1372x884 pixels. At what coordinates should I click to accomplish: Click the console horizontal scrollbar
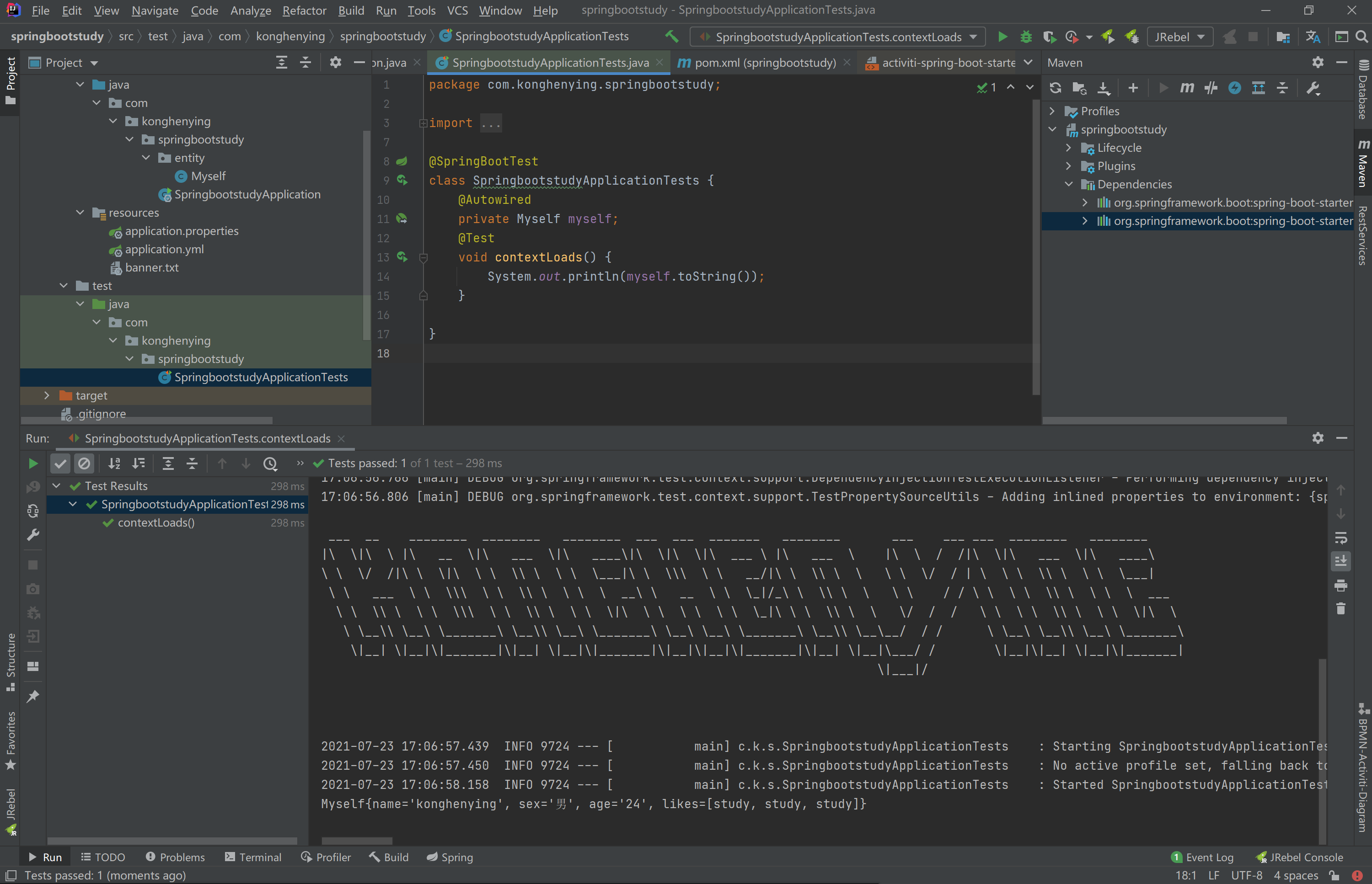click(357, 841)
